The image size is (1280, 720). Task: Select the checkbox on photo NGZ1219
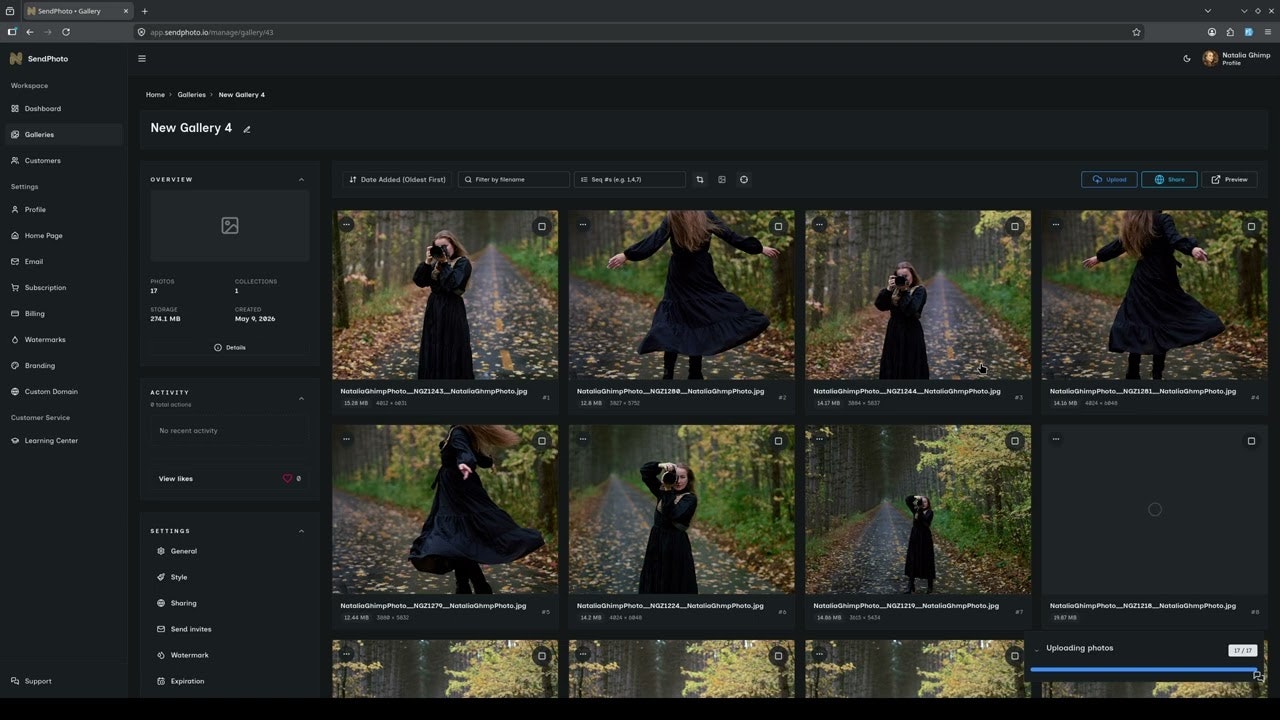pyautogui.click(x=1015, y=441)
